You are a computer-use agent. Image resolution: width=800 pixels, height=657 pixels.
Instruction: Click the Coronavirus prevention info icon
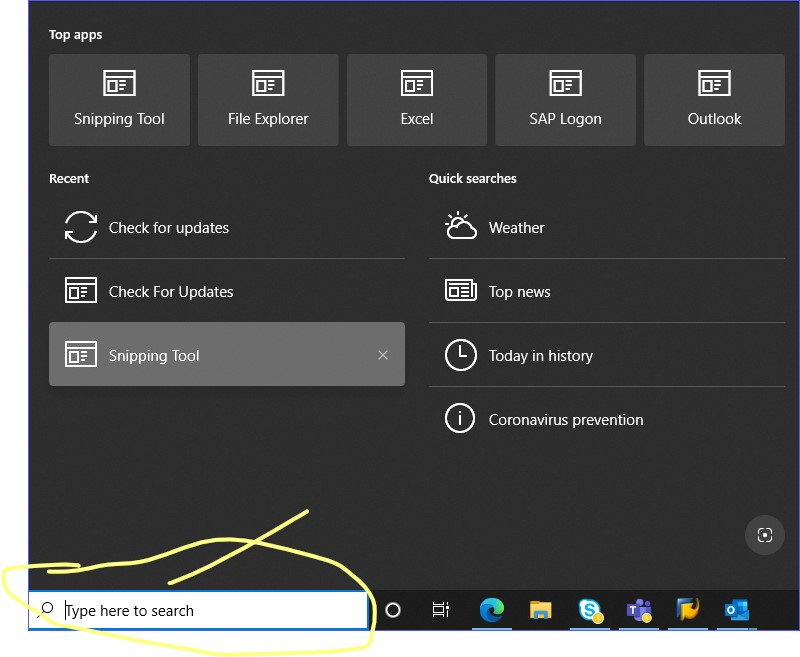click(460, 418)
